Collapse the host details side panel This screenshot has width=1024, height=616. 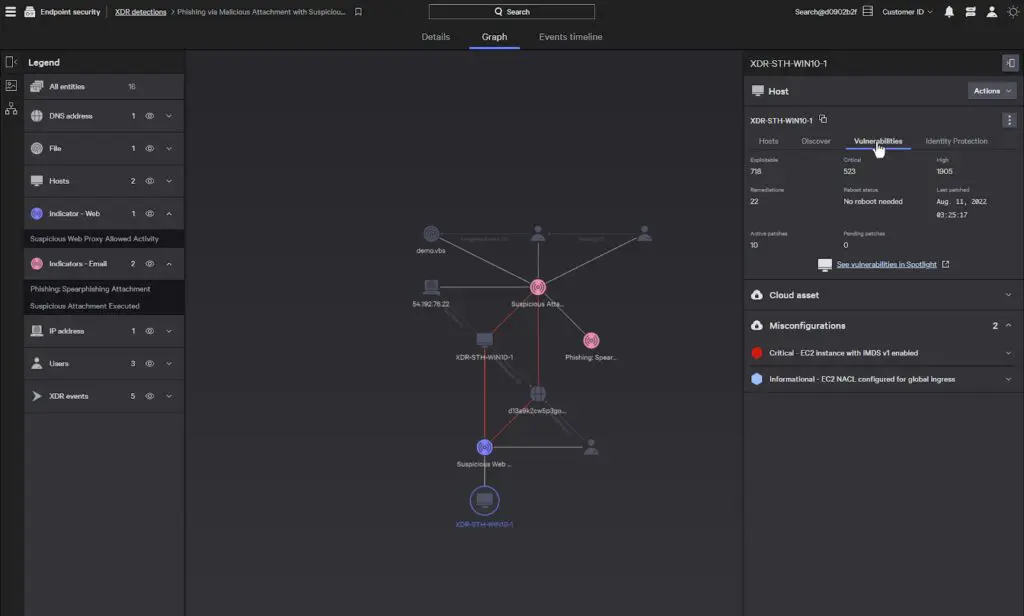tap(1009, 64)
